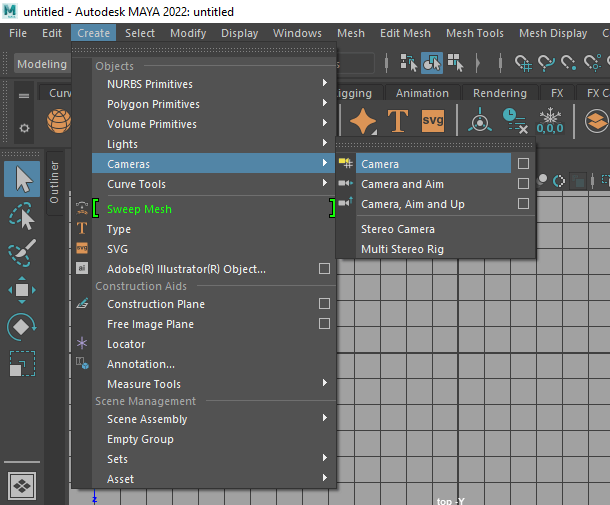Activate the Rotate tool
The height and width of the screenshot is (505, 610).
click(22, 328)
